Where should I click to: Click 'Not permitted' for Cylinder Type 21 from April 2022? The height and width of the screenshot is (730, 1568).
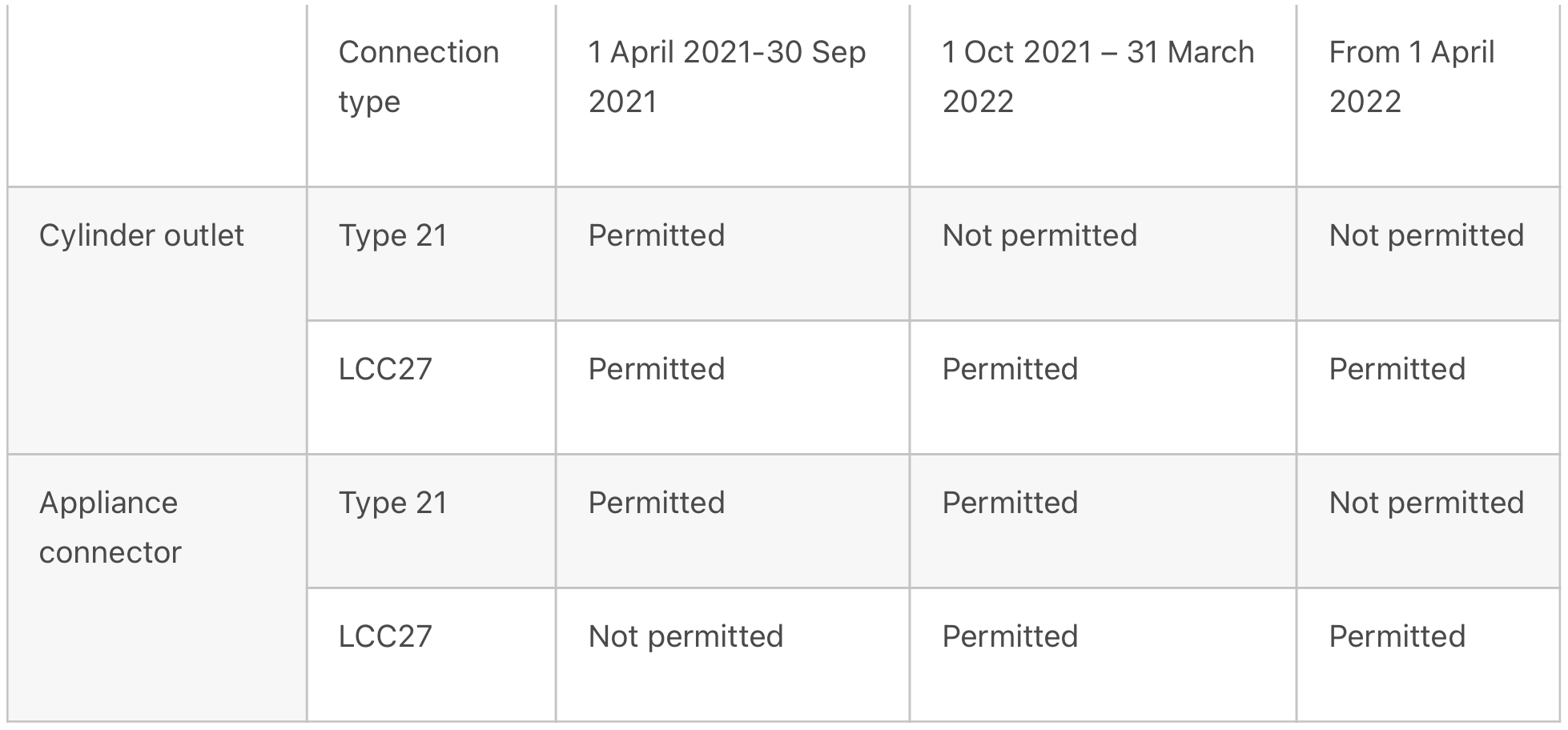(1426, 235)
